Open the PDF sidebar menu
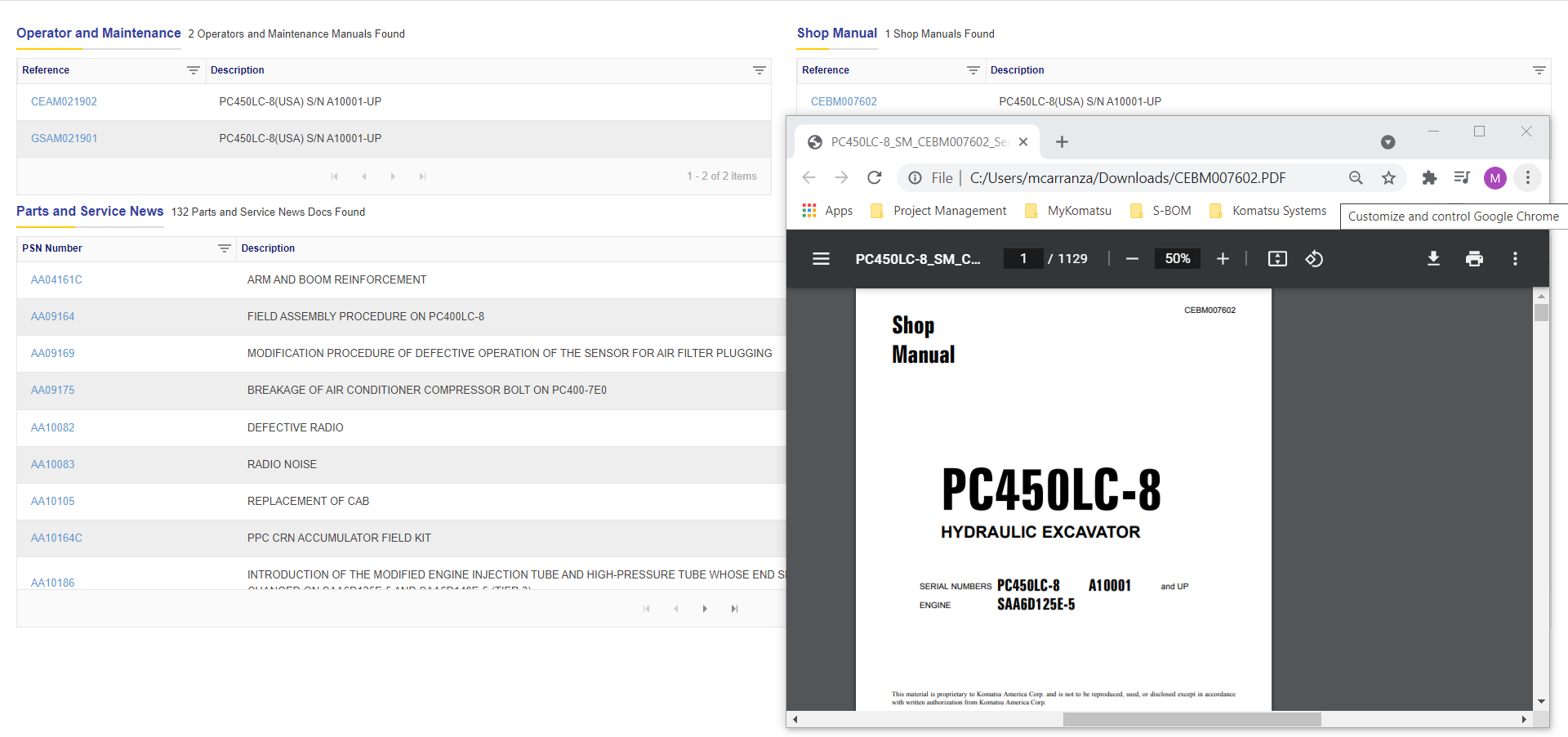1568x737 pixels. [821, 259]
